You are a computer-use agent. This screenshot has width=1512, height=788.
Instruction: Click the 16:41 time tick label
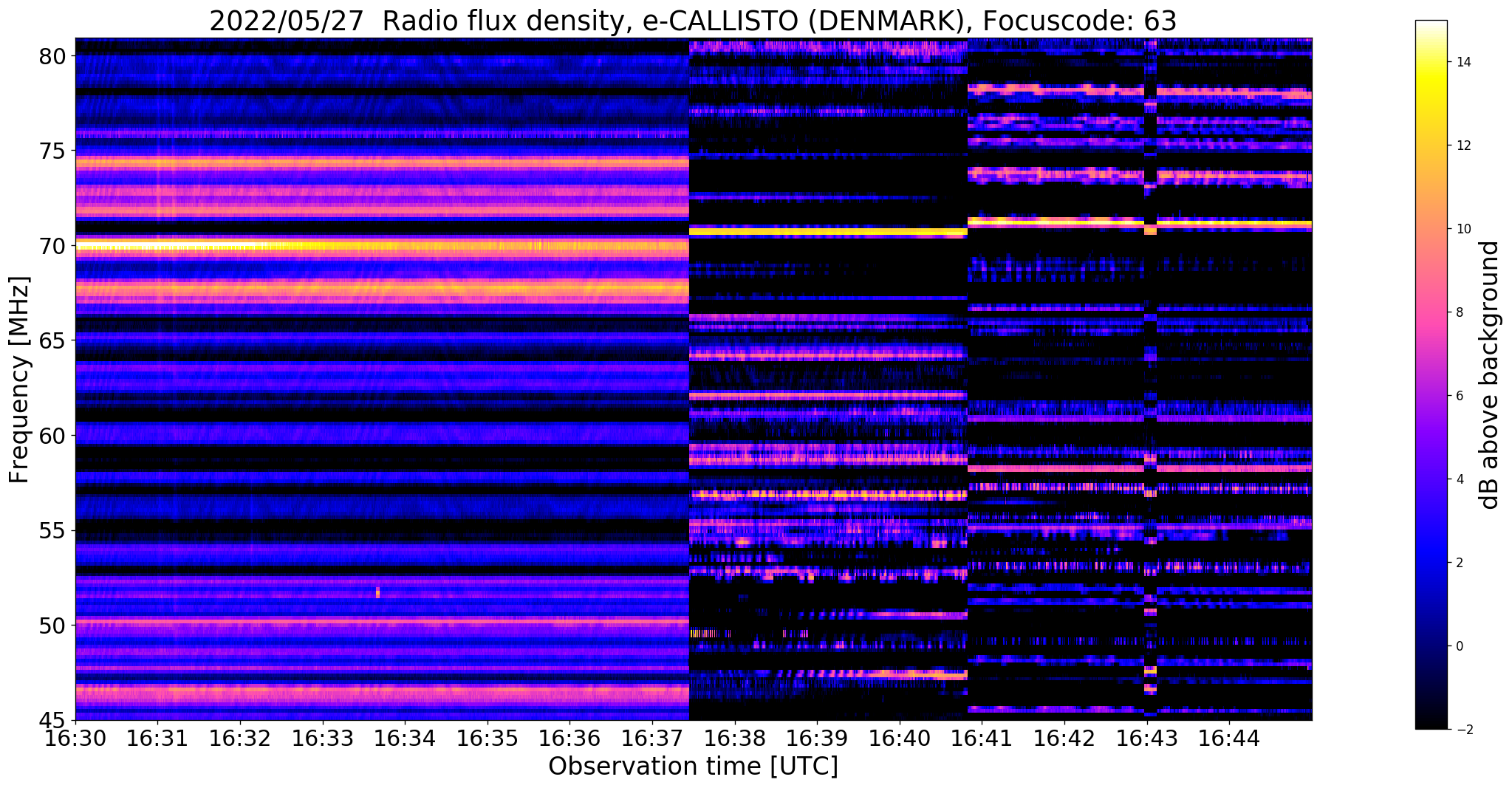click(x=982, y=738)
